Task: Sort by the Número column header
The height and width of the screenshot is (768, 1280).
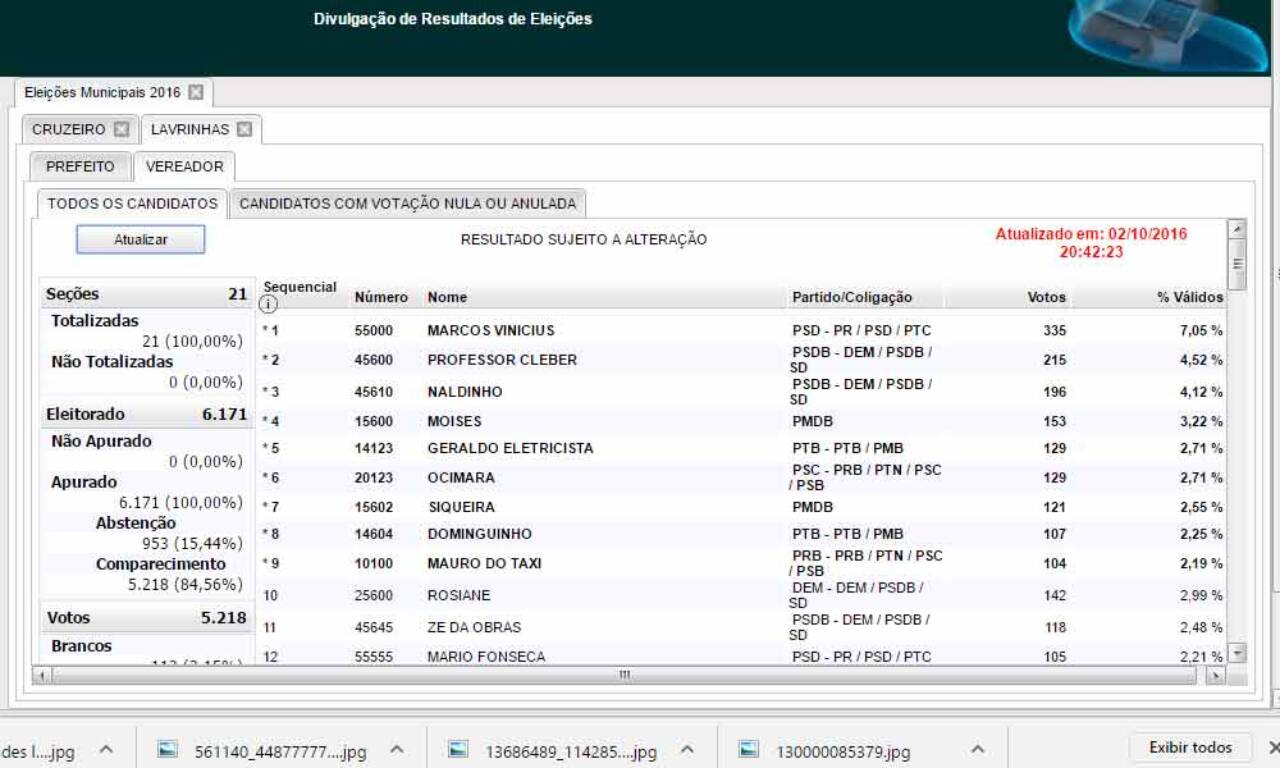Action: point(381,297)
